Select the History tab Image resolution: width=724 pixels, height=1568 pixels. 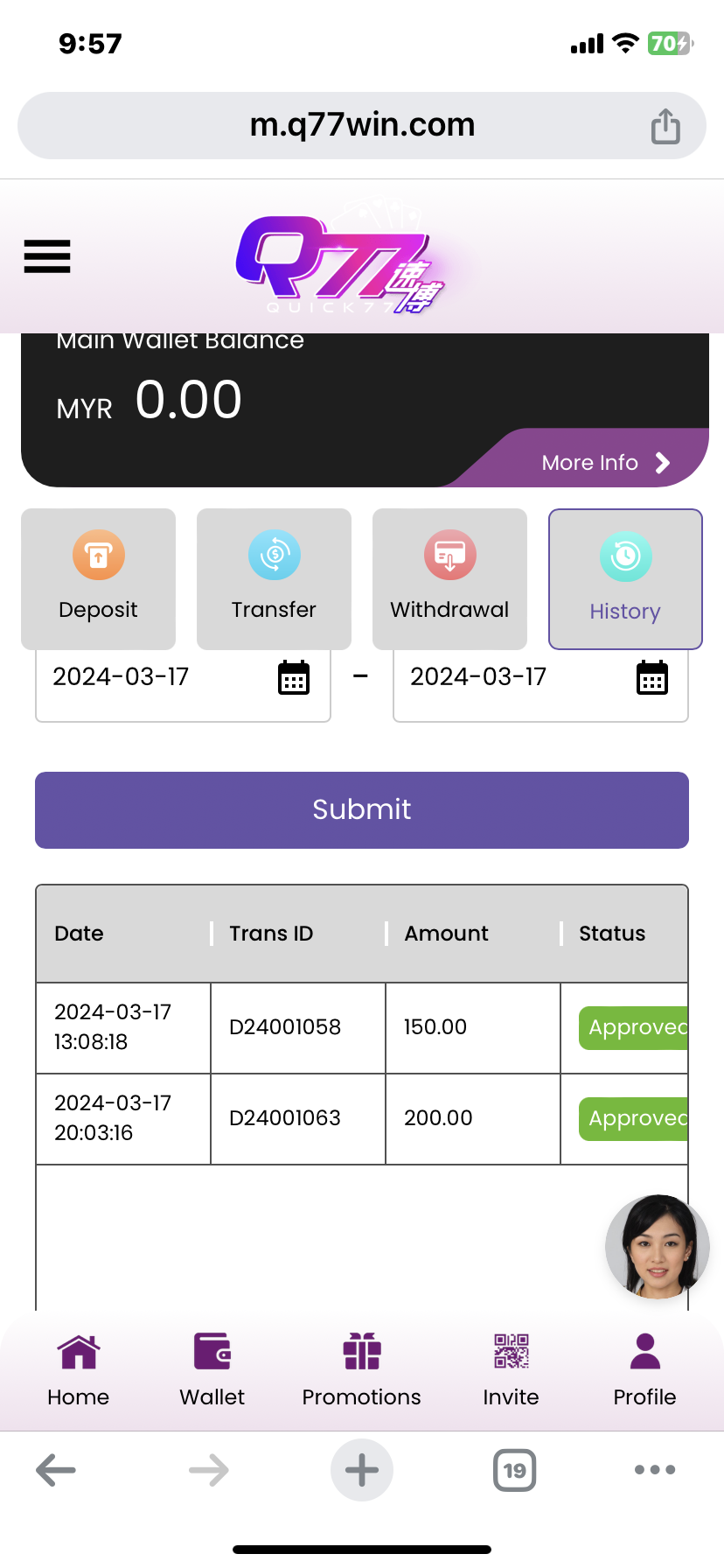[x=625, y=578]
